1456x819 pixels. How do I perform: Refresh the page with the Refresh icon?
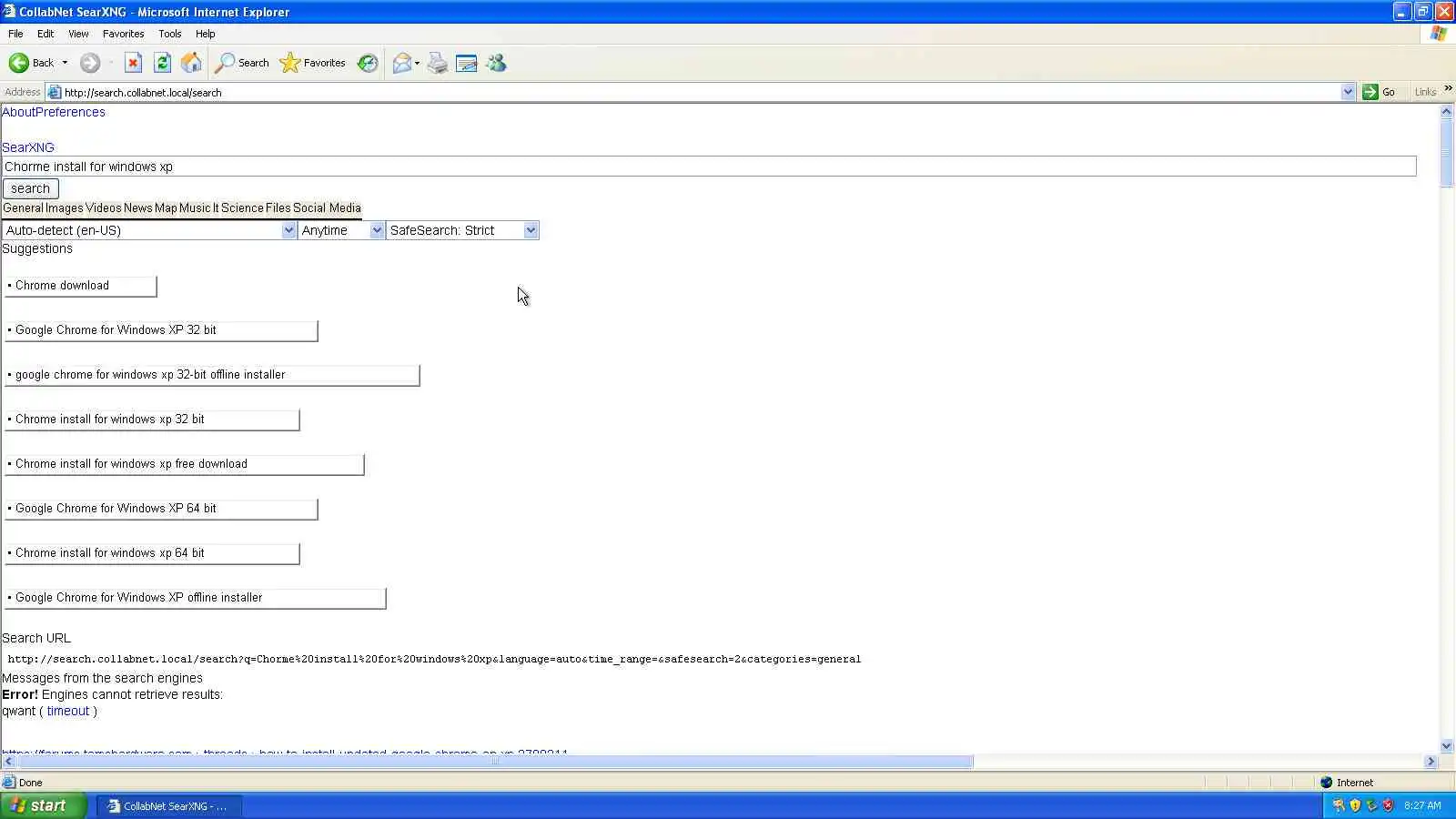pos(162,63)
